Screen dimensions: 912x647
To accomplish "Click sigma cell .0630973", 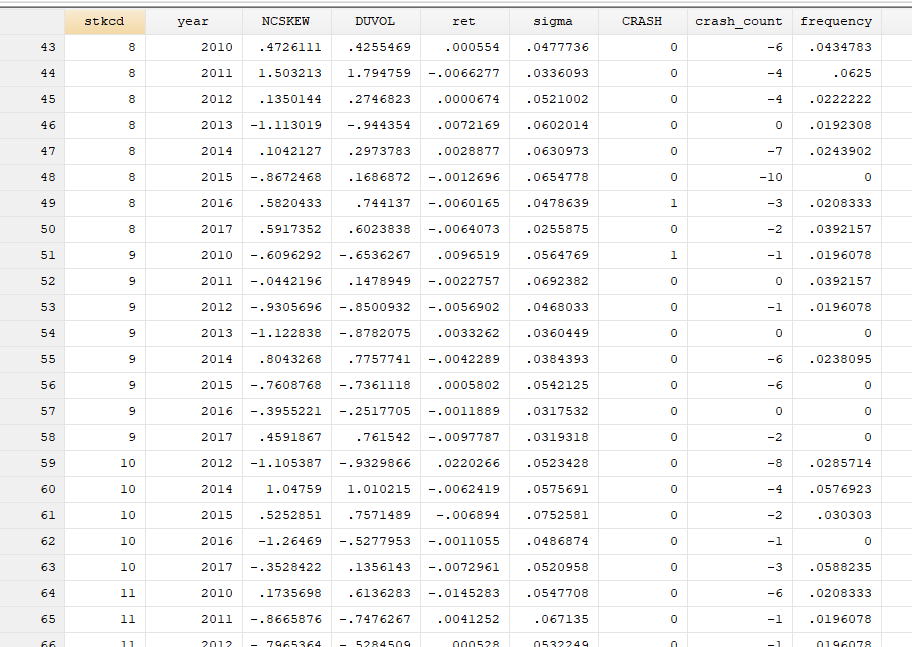I will (553, 151).
